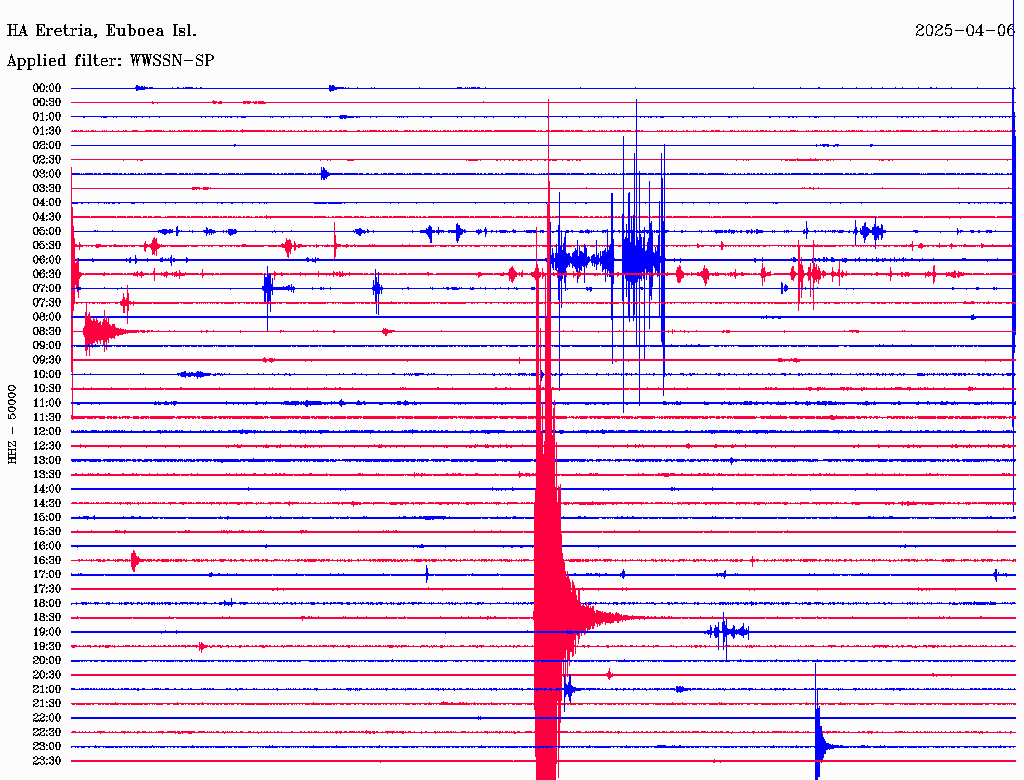The image size is (1024, 780).
Task: Select the 13:30 time row label
Action: pyautogui.click(x=47, y=475)
